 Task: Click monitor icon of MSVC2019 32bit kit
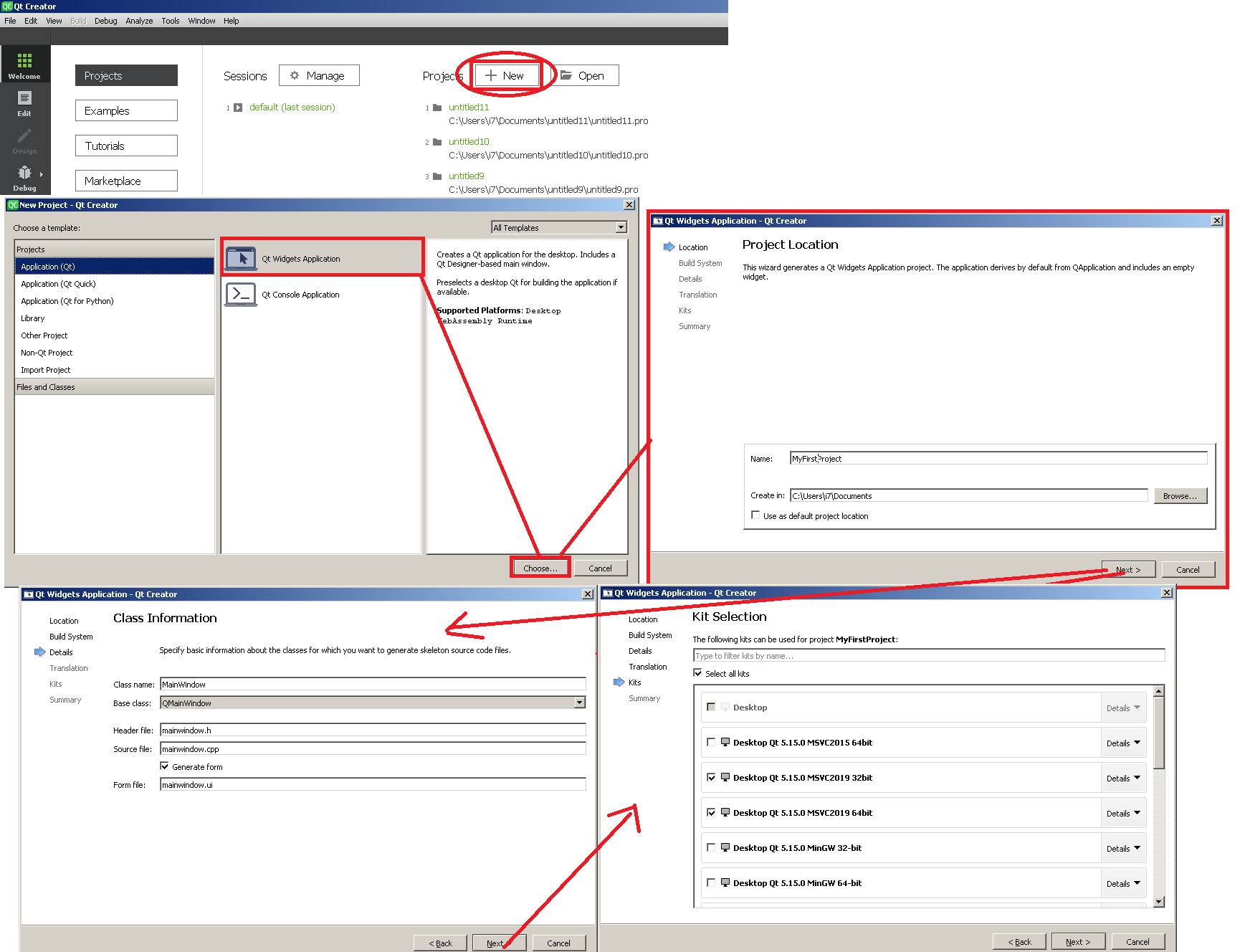click(x=725, y=777)
